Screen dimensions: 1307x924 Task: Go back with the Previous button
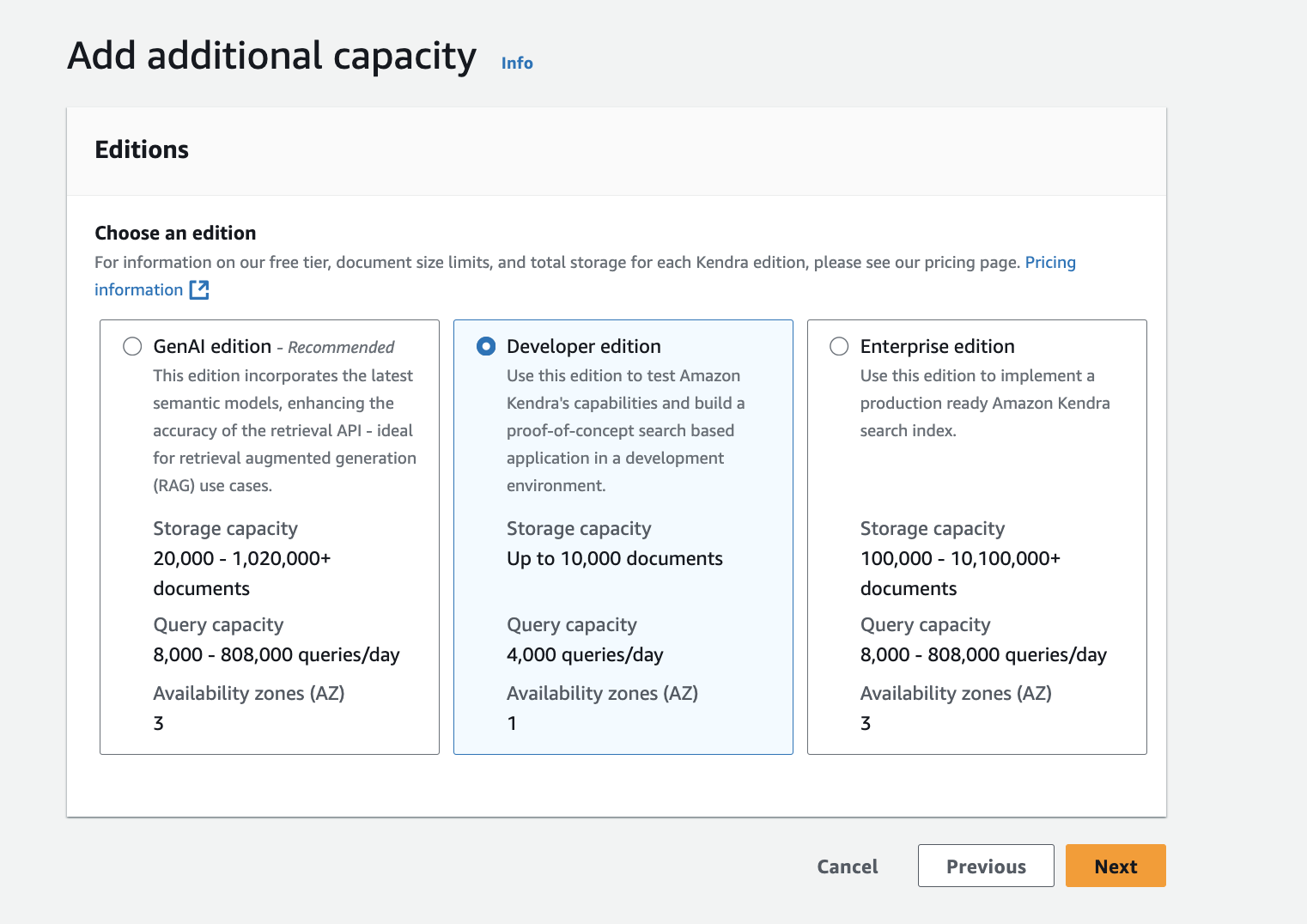(x=985, y=866)
